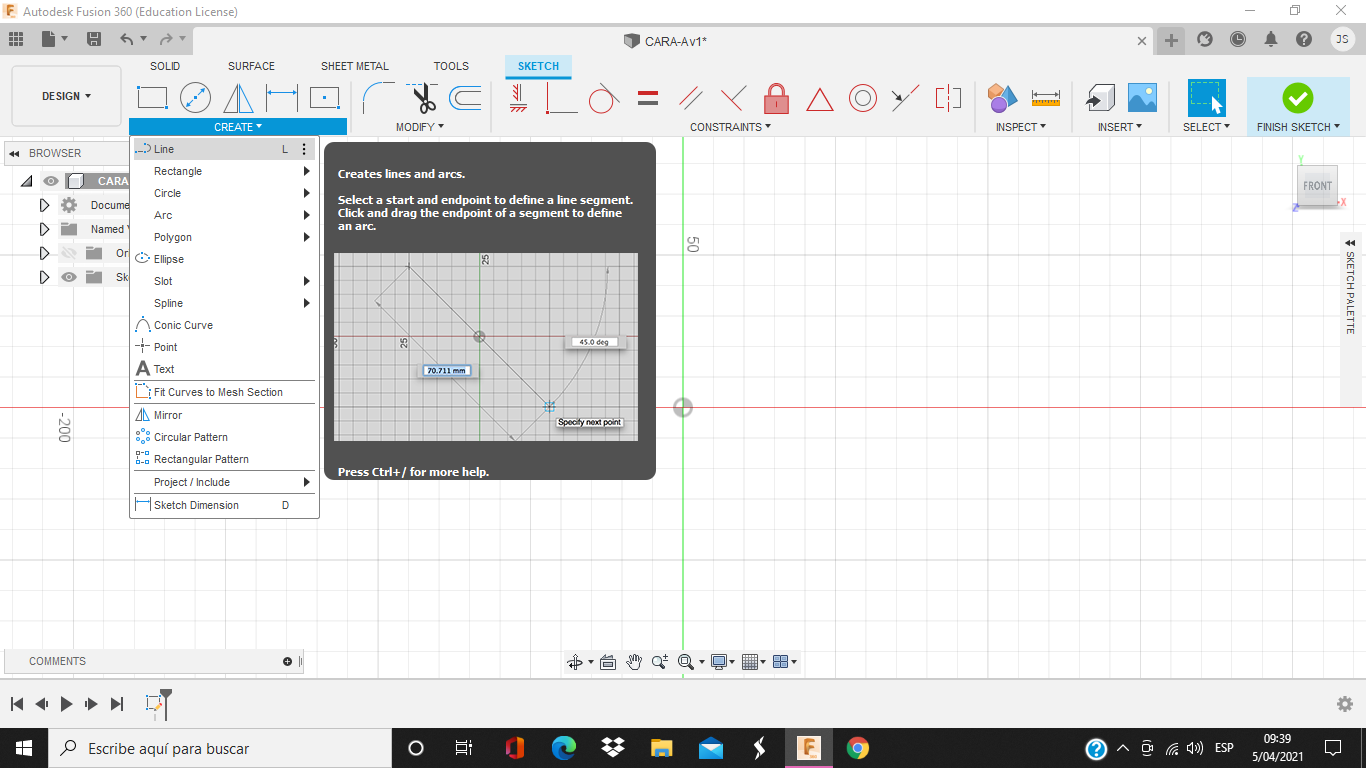Apply the Tangent constraint icon
The width and height of the screenshot is (1366, 768).
pyautogui.click(x=603, y=98)
